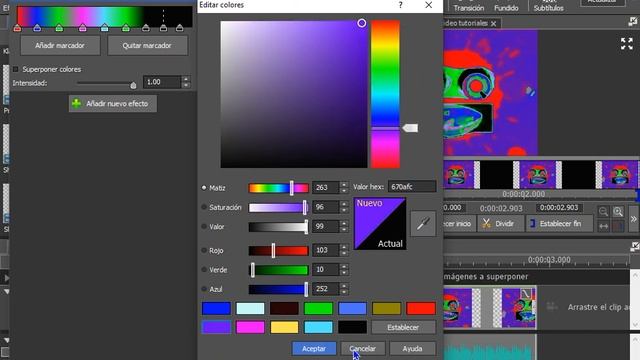Click inside the saturation-value color square

(294, 94)
